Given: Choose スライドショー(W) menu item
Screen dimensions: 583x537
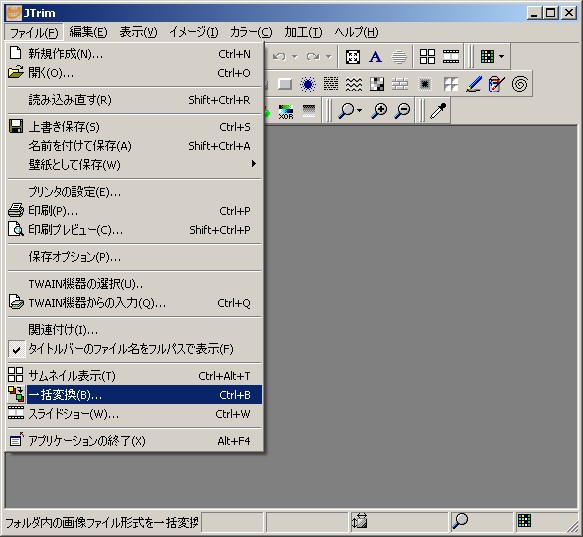Looking at the screenshot, I should (x=135, y=414).
